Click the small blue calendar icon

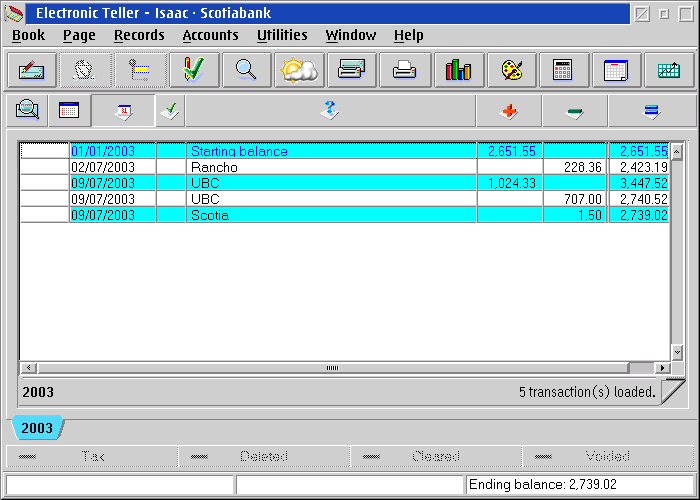[69, 110]
